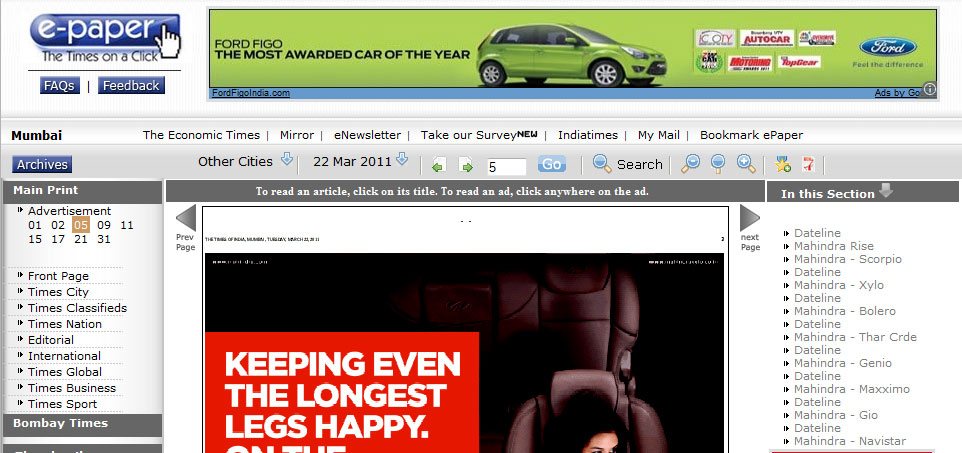Image resolution: width=962 pixels, height=453 pixels.
Task: Open the Mahindra - Maxximo article
Action: [852, 389]
